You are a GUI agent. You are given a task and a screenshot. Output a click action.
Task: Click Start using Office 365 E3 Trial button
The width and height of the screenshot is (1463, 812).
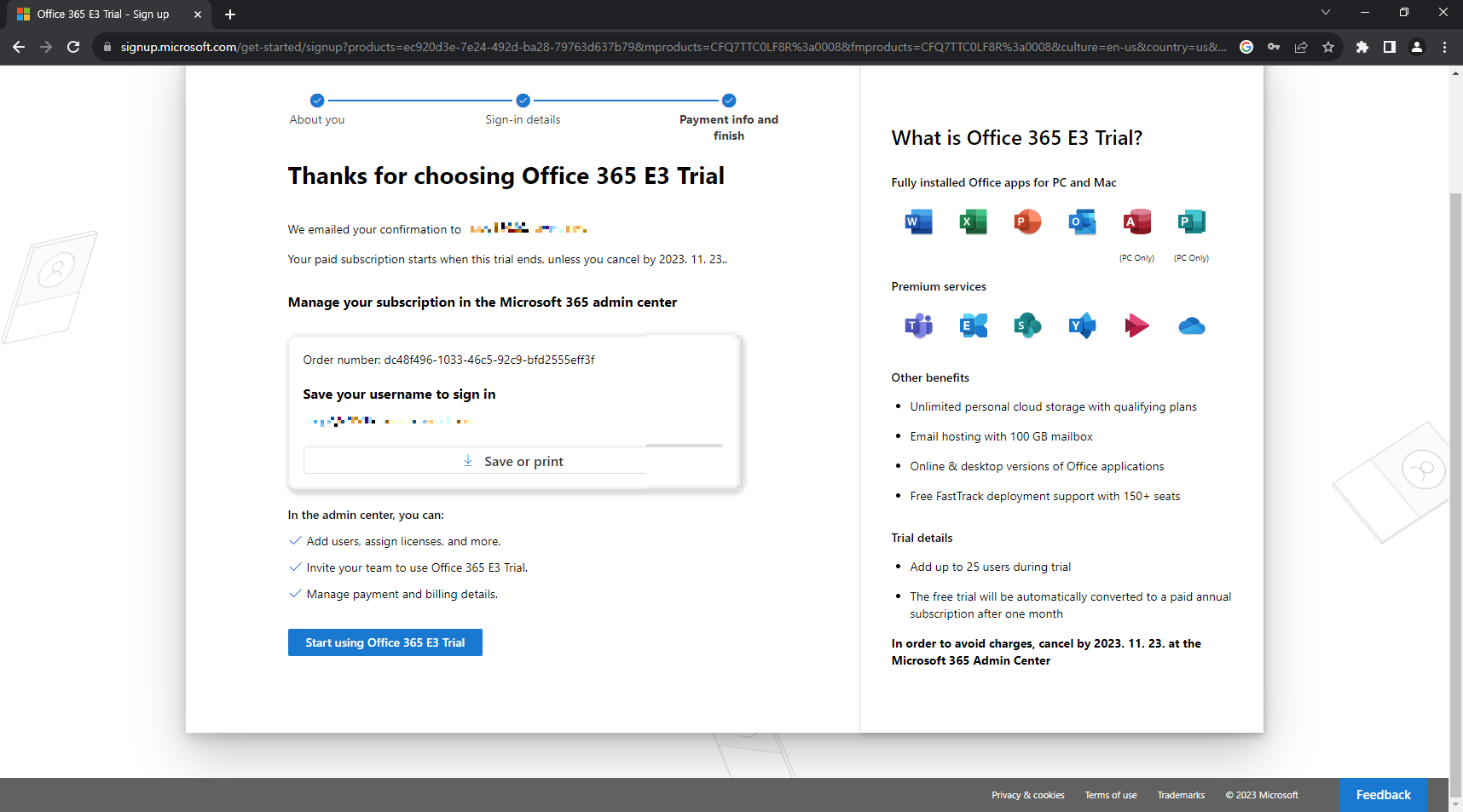tap(385, 642)
